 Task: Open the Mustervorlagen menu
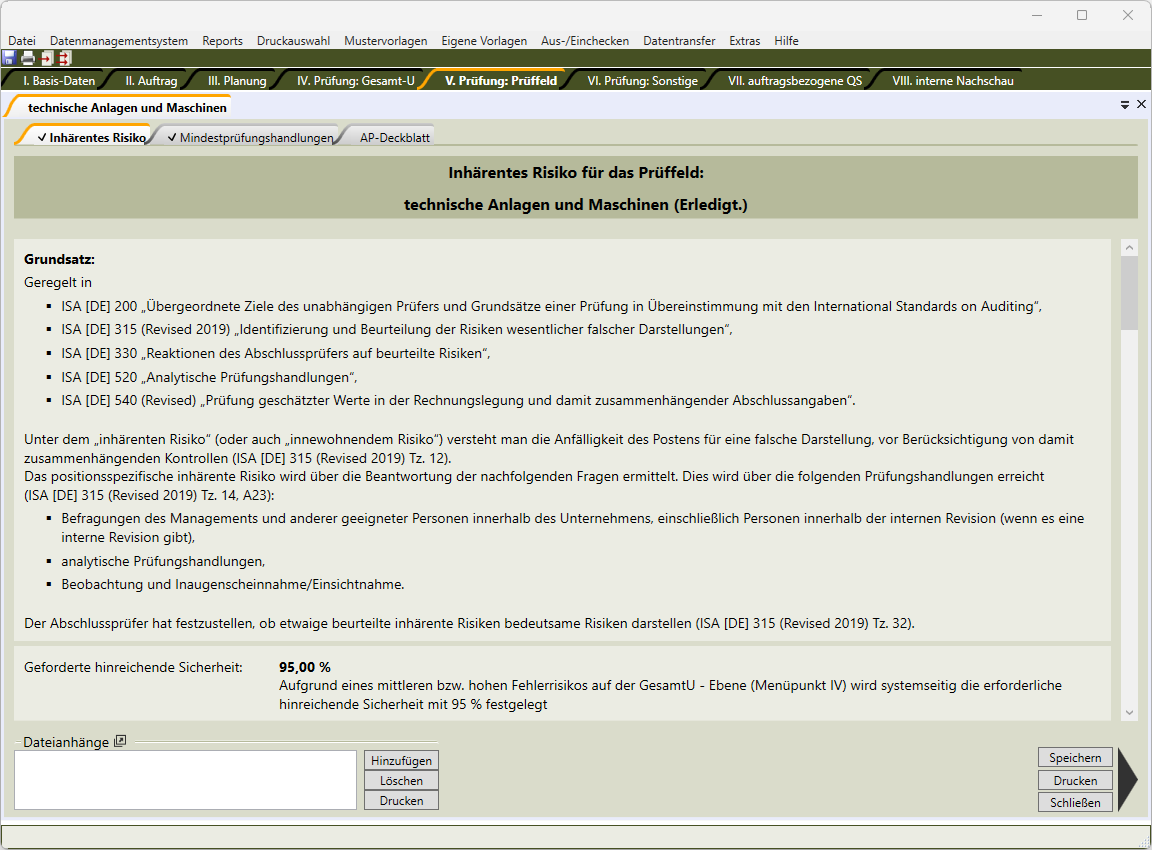tap(385, 41)
